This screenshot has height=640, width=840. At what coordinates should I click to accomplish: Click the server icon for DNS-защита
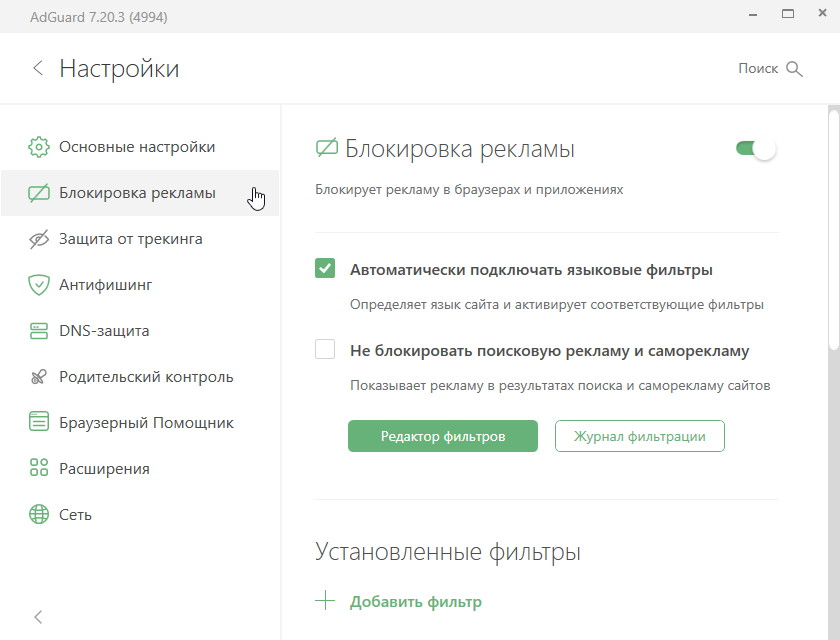(x=39, y=331)
